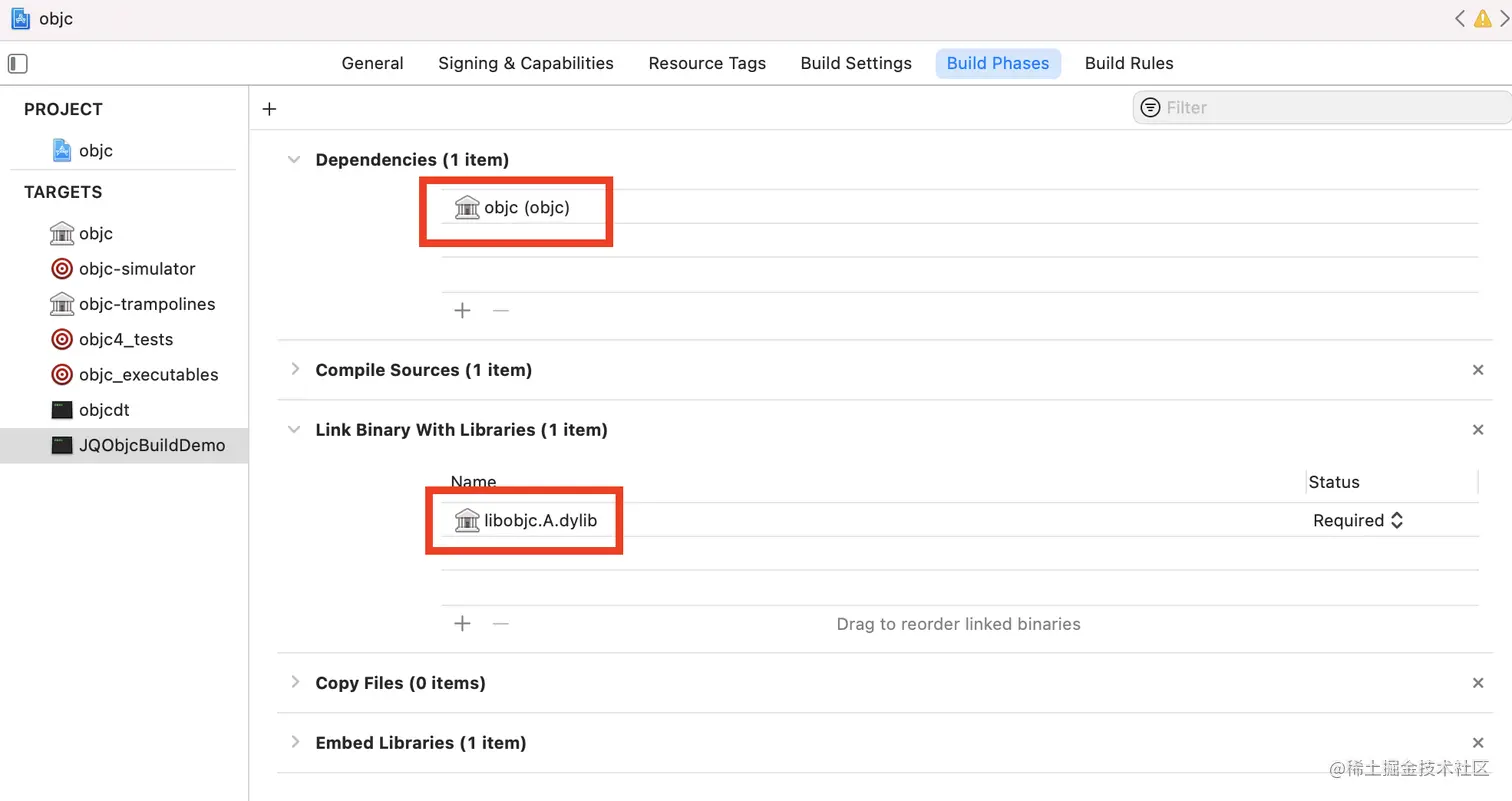Click the objc title in window title bar

coord(56,19)
